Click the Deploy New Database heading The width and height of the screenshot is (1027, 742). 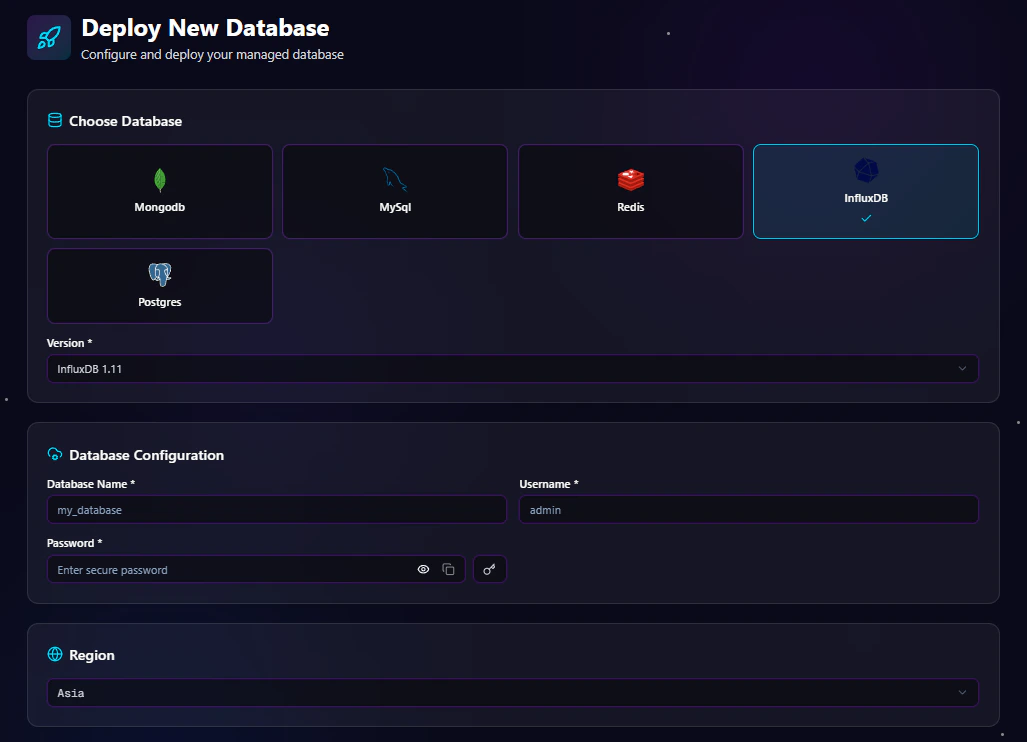(x=205, y=28)
